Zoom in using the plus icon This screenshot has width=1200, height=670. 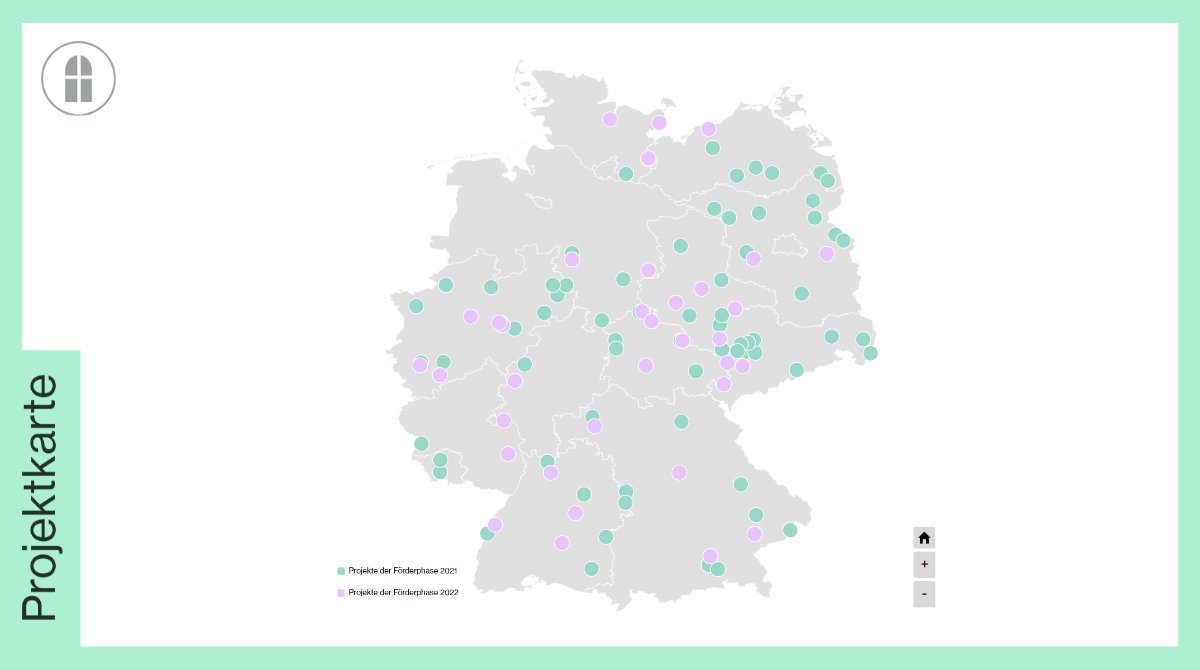[x=924, y=564]
